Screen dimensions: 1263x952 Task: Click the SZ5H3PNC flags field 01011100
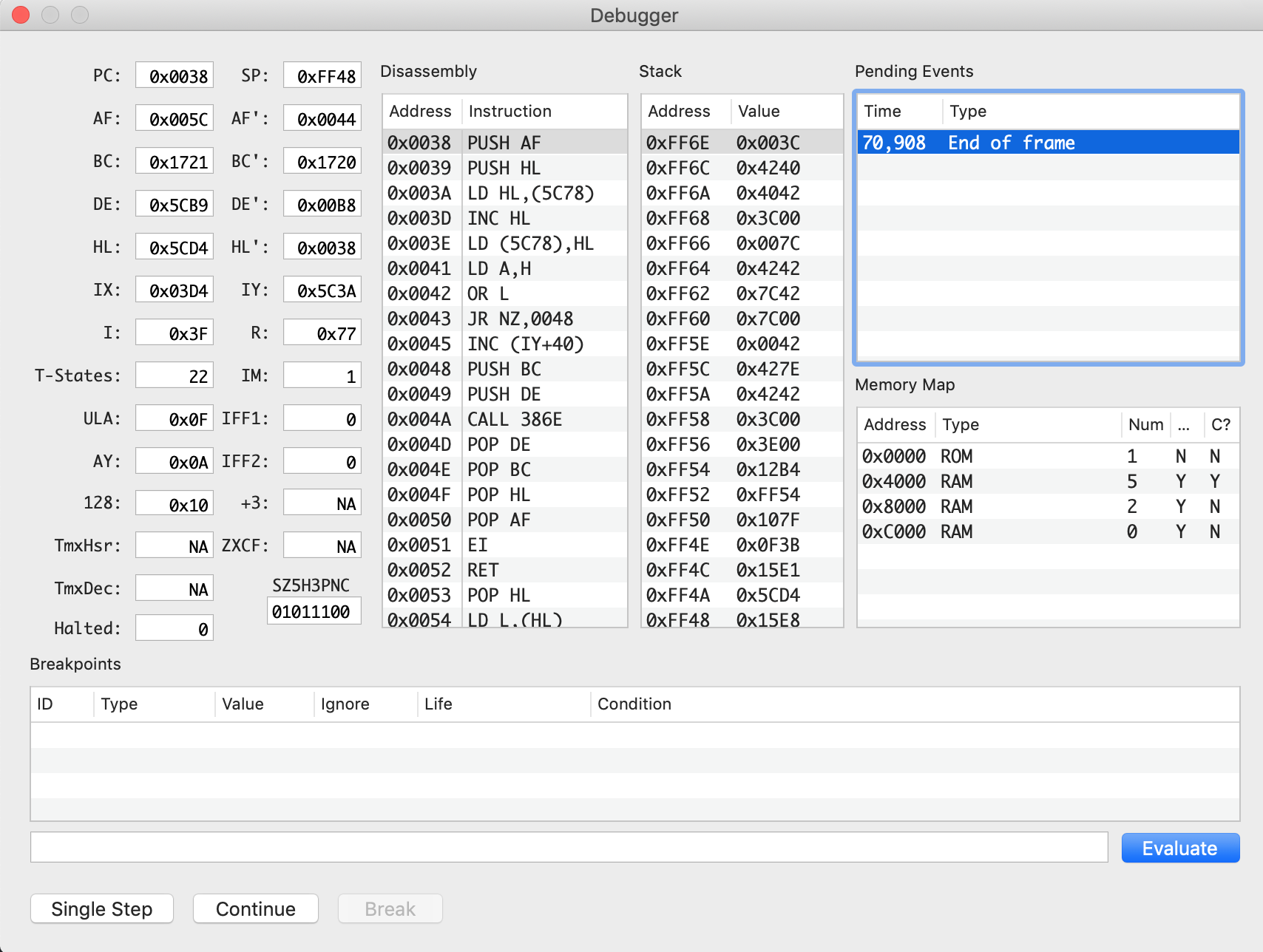[x=314, y=611]
